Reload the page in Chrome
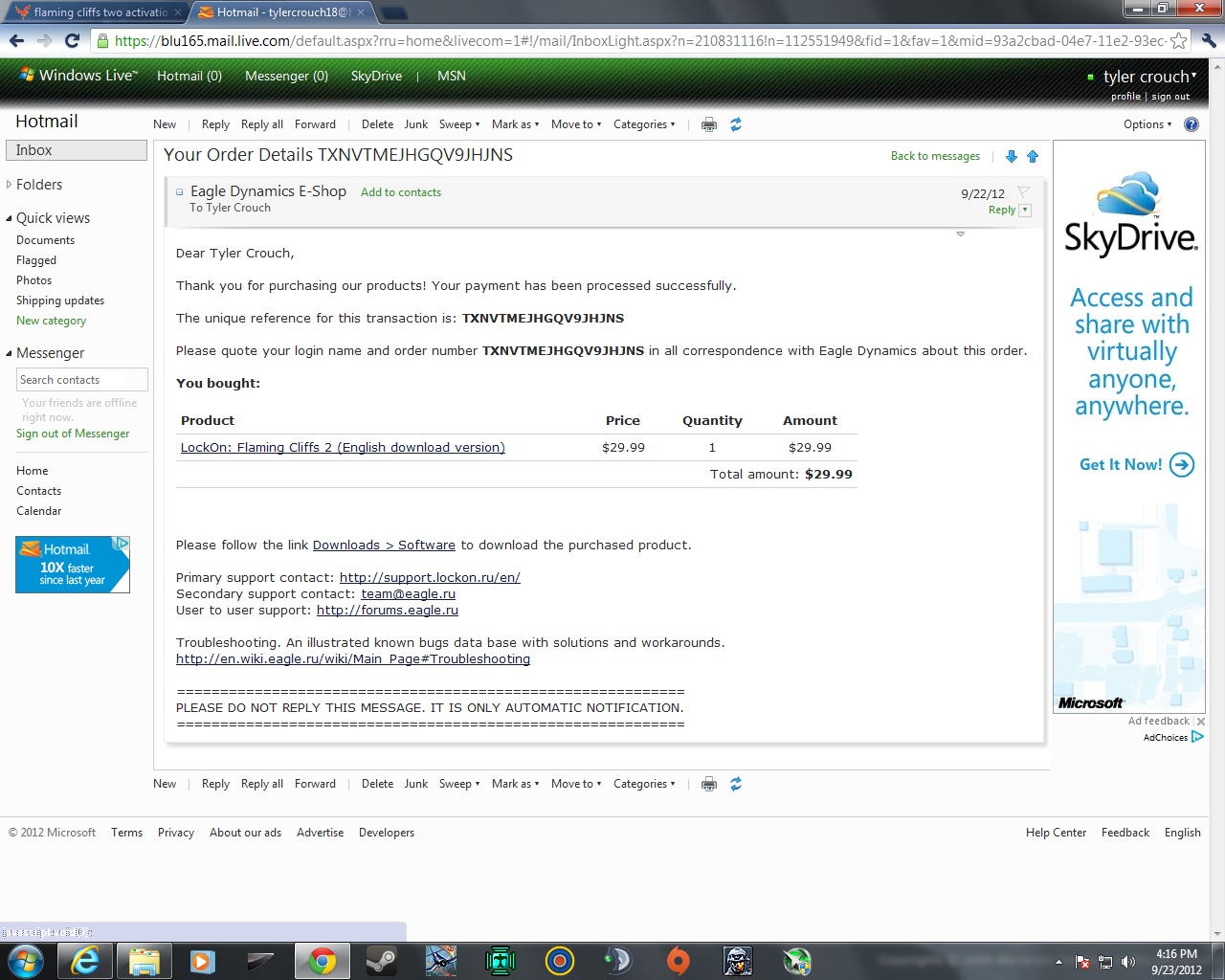The width and height of the screenshot is (1225, 980). 72,40
